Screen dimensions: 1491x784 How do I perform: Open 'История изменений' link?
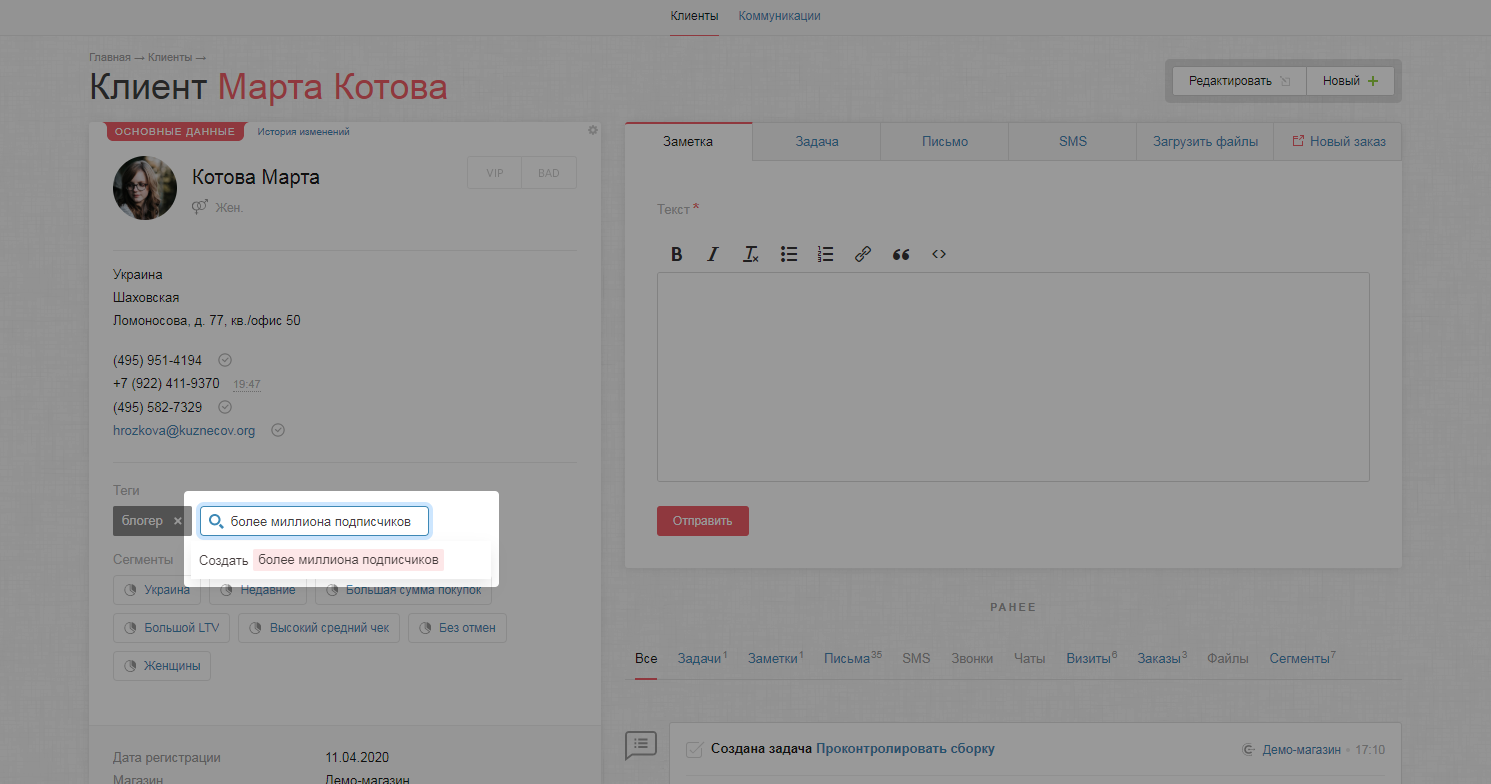click(303, 132)
